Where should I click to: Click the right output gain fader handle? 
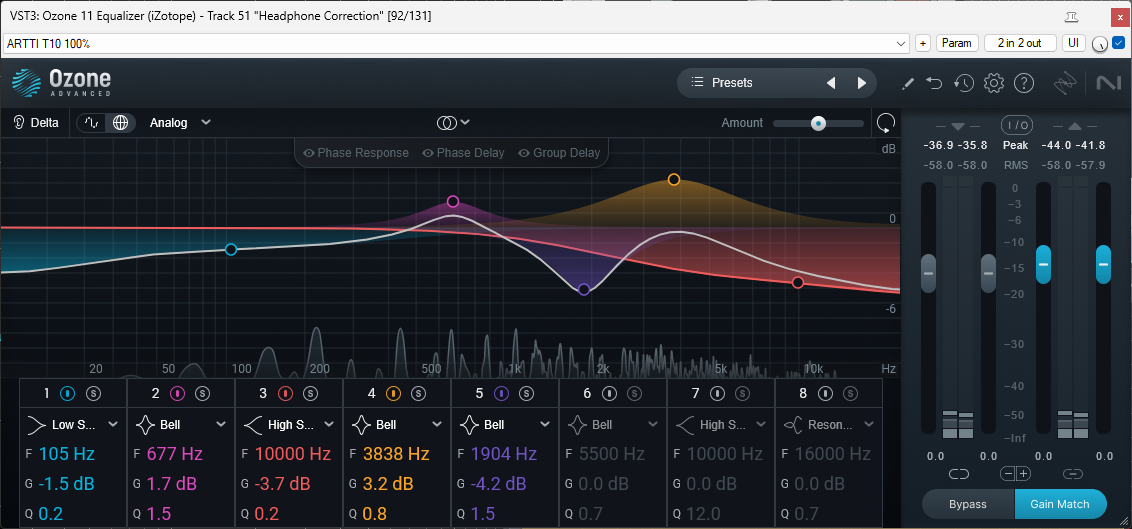(x=1103, y=264)
